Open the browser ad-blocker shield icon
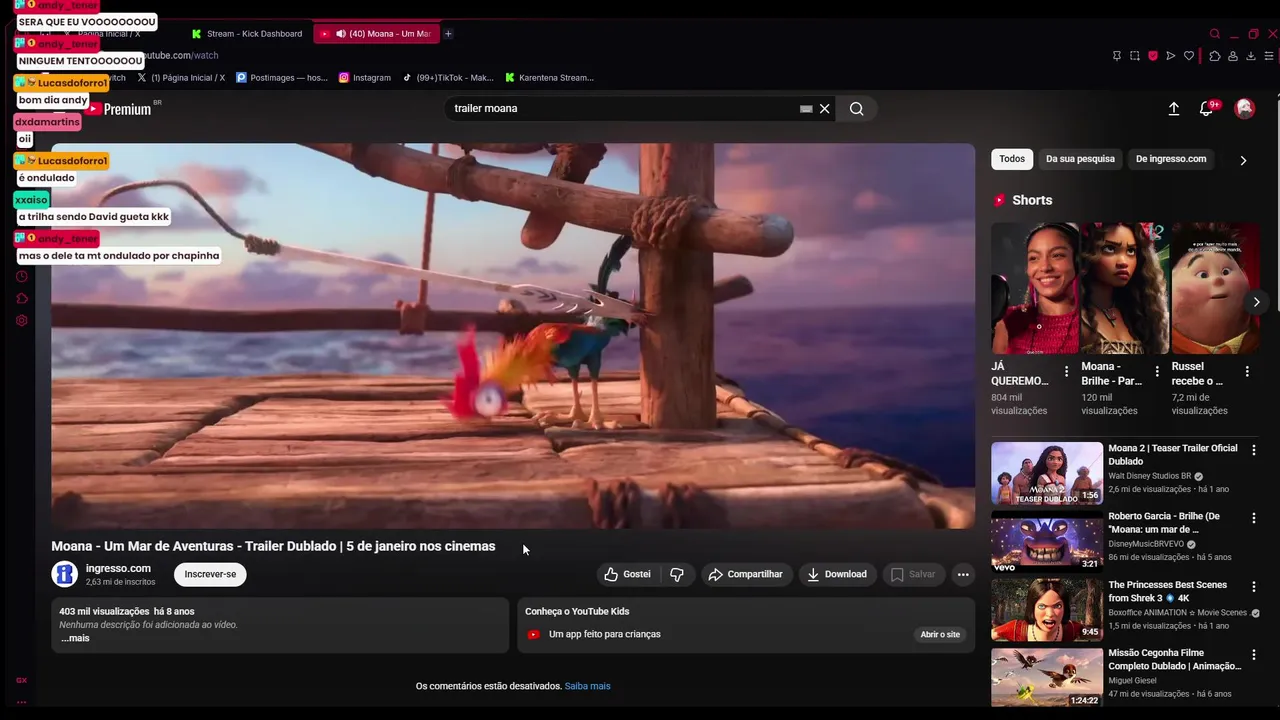This screenshot has width=1280, height=720. 1153,56
